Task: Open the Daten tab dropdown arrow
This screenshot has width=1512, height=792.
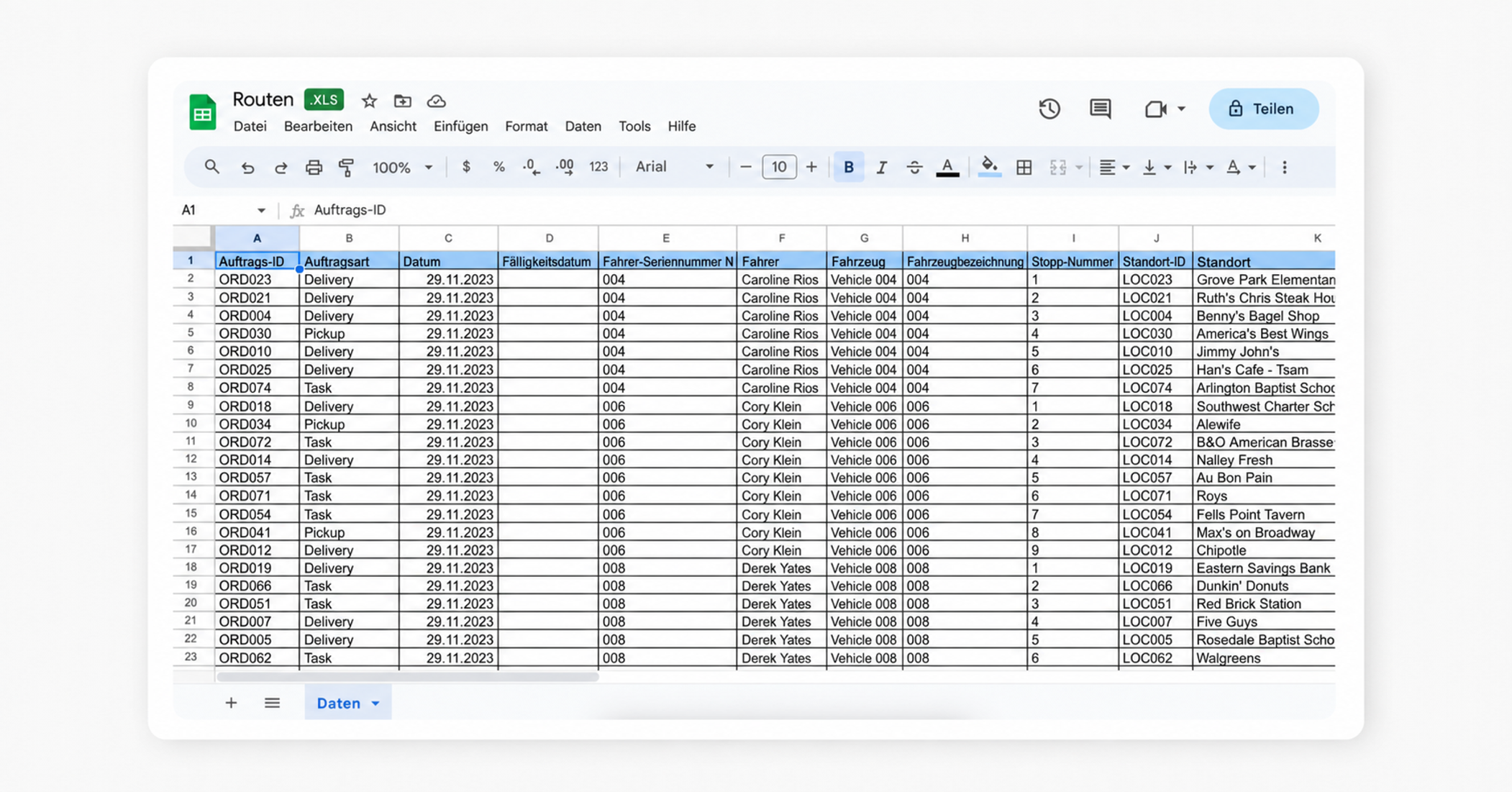Action: point(375,704)
